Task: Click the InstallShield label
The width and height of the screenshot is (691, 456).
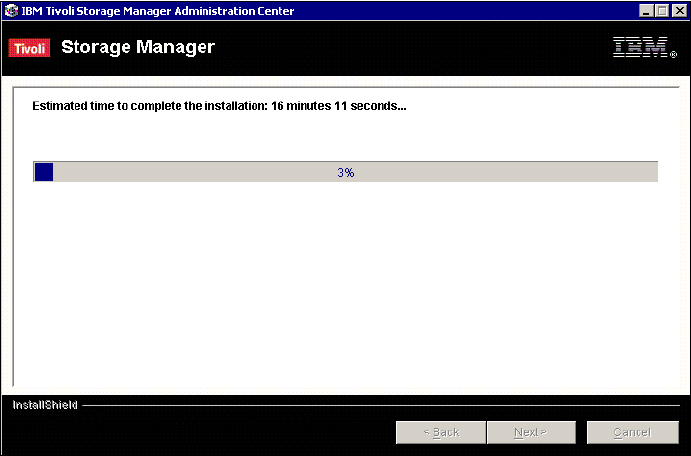Action: tap(45, 405)
